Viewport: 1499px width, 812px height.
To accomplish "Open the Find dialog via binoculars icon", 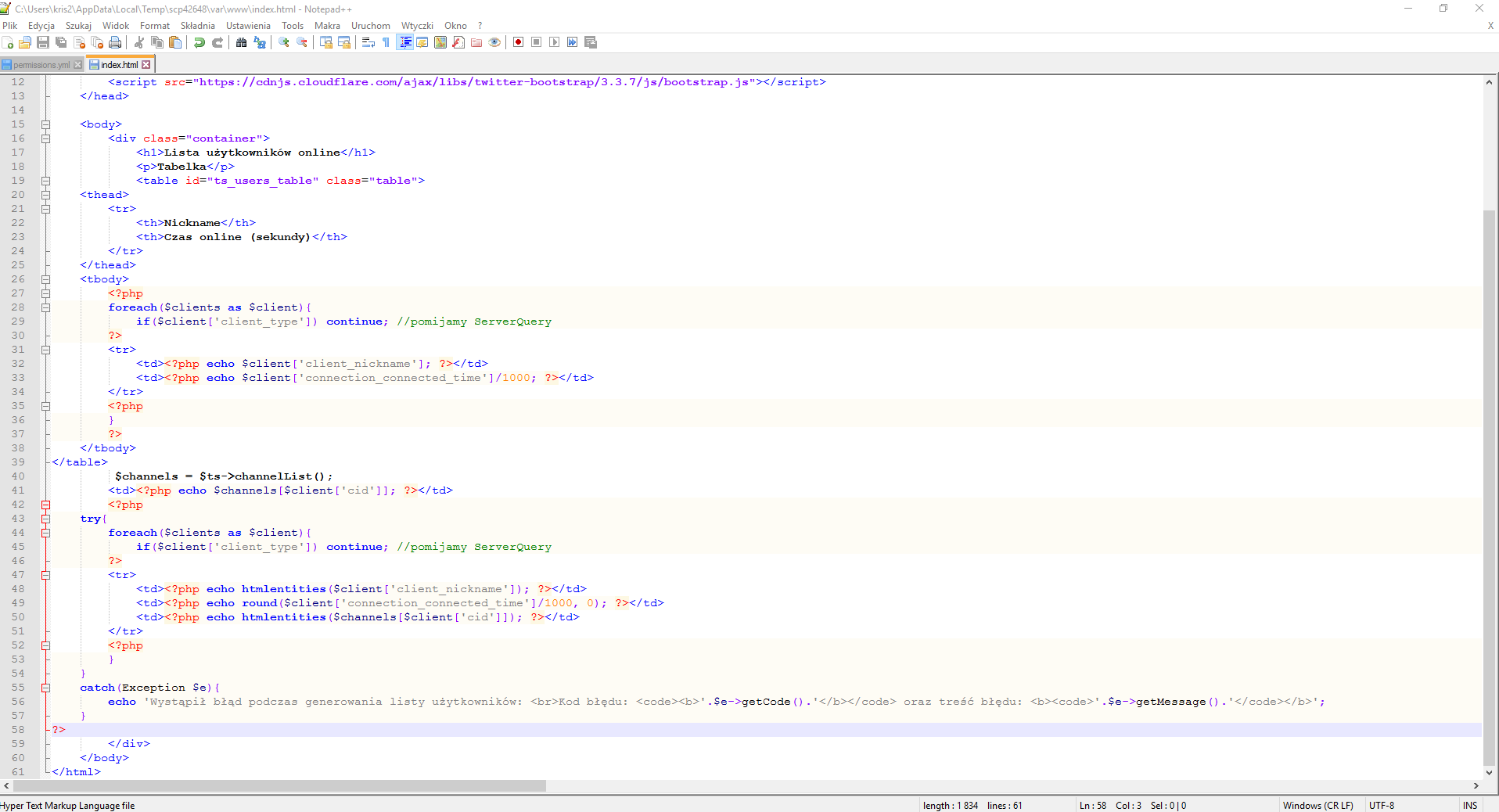I will 241,42.
